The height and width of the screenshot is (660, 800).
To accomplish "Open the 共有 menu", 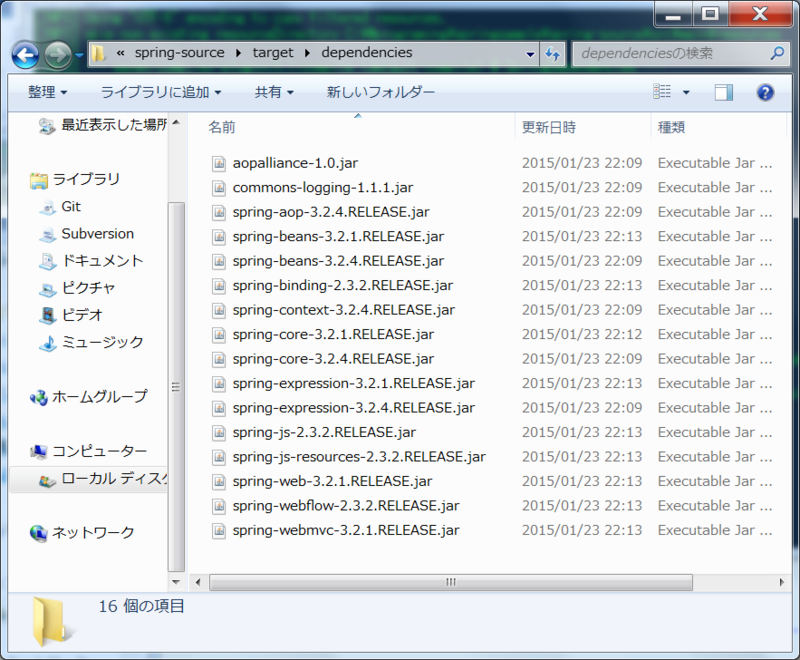I will click(274, 92).
